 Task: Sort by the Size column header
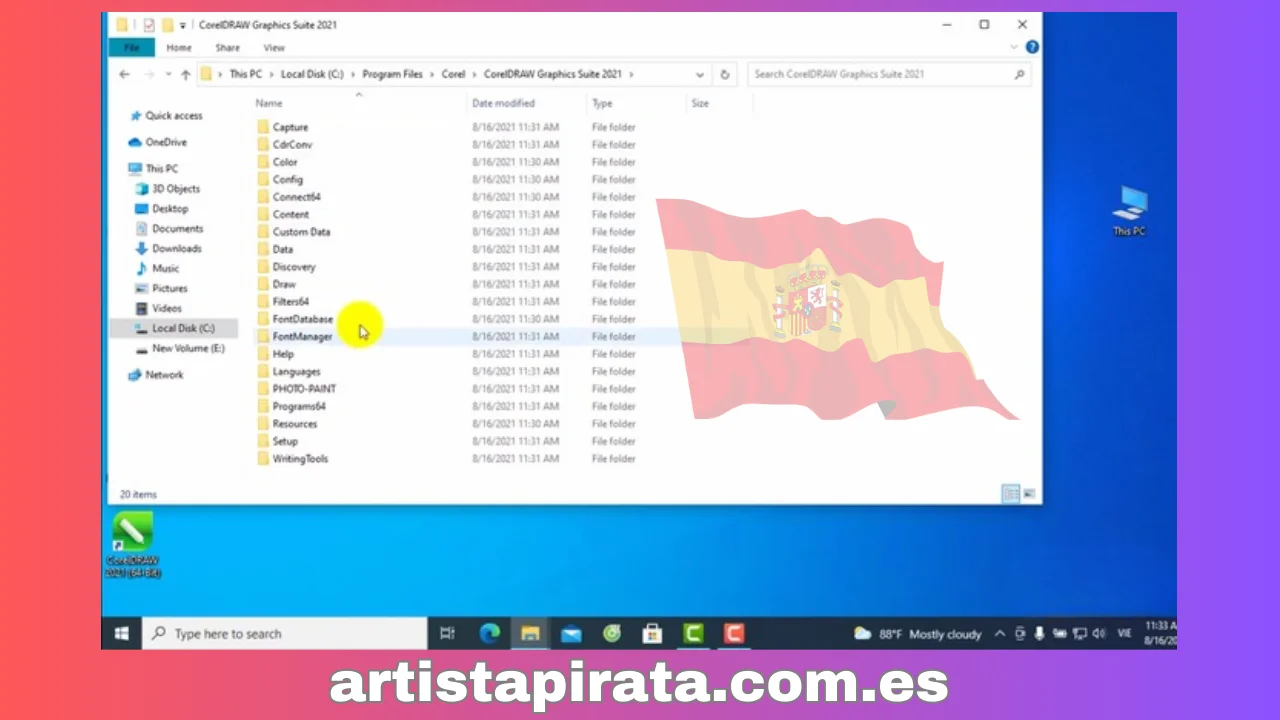[x=700, y=103]
